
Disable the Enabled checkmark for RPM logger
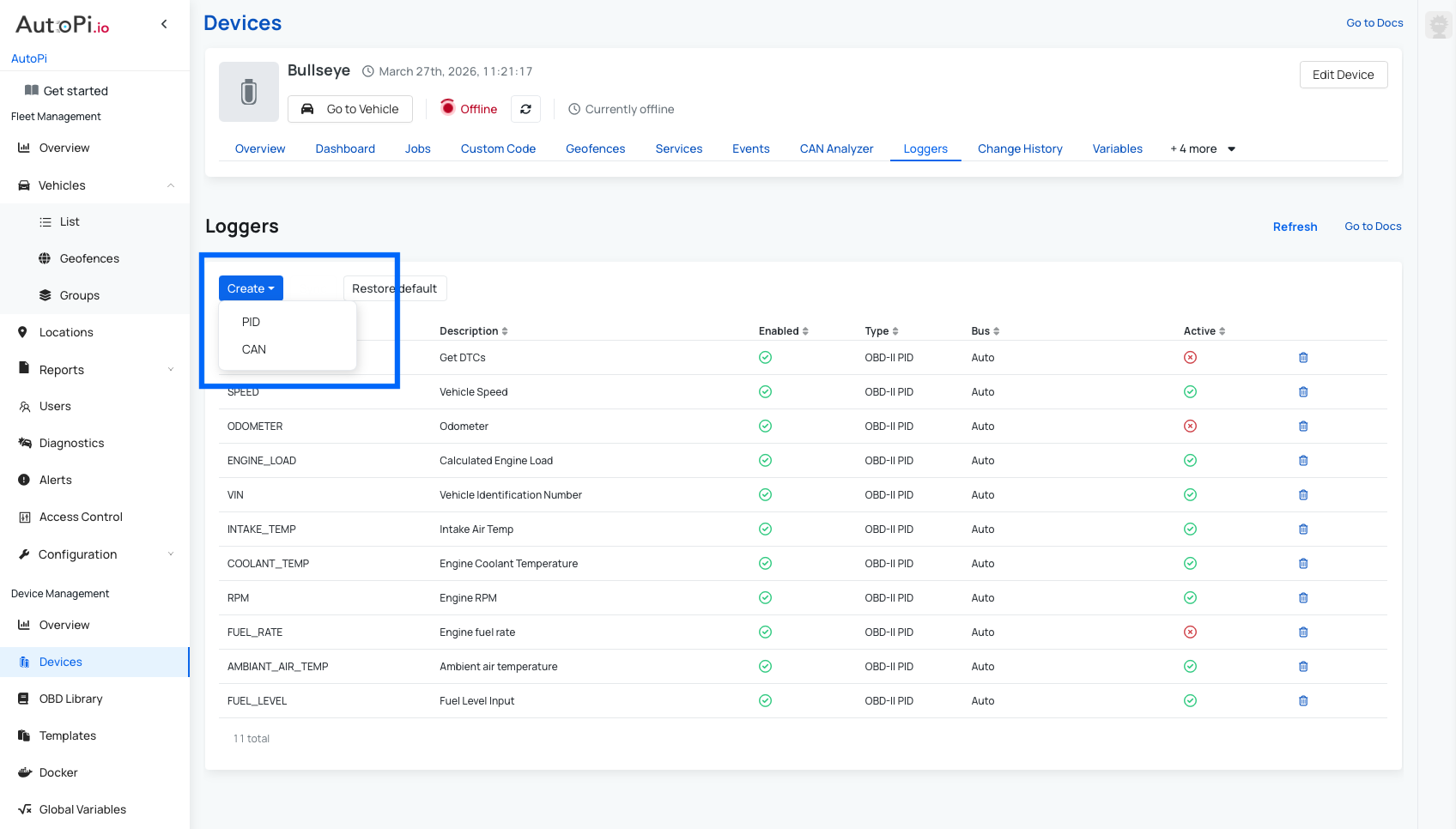tap(764, 597)
